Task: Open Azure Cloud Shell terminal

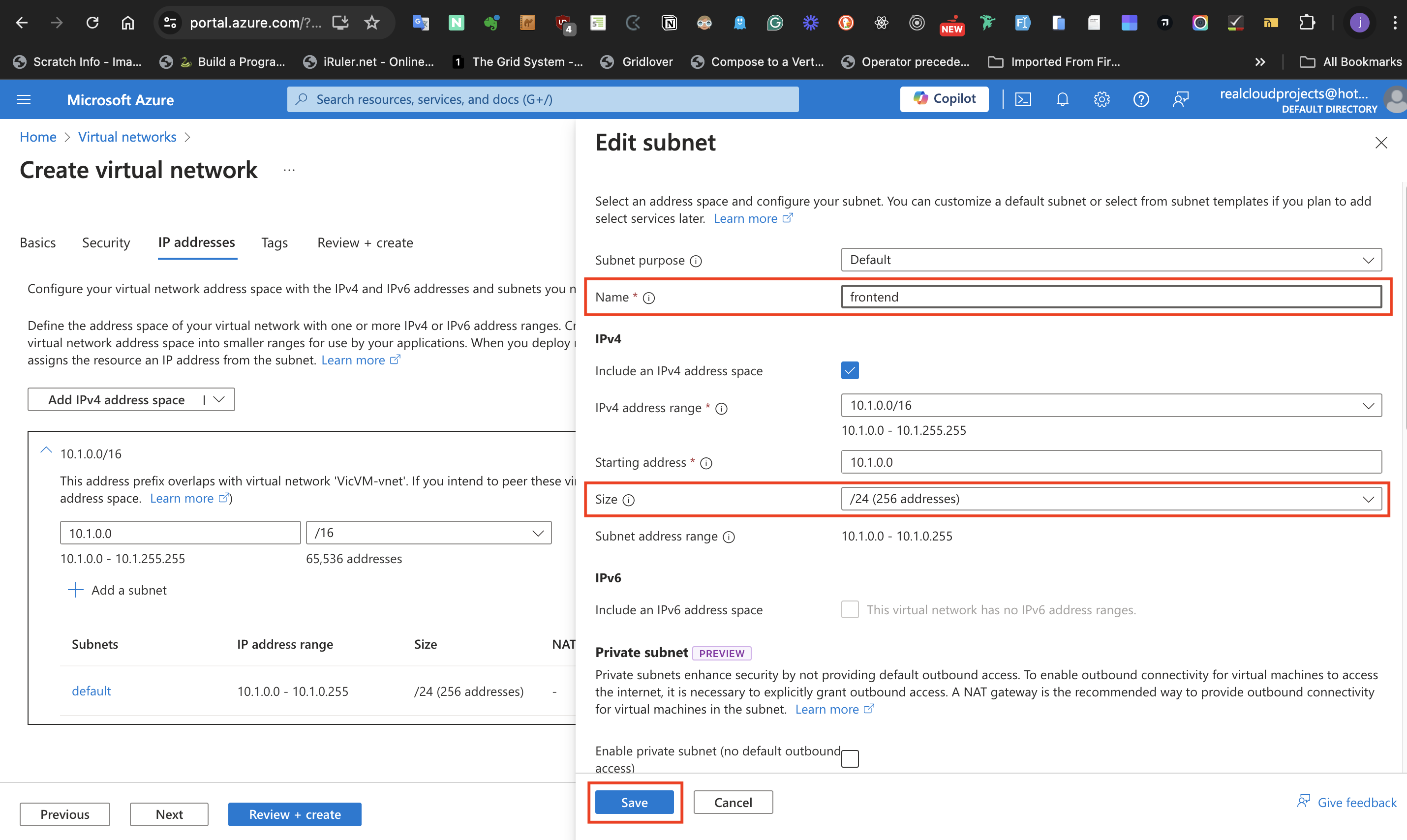Action: coord(1024,99)
